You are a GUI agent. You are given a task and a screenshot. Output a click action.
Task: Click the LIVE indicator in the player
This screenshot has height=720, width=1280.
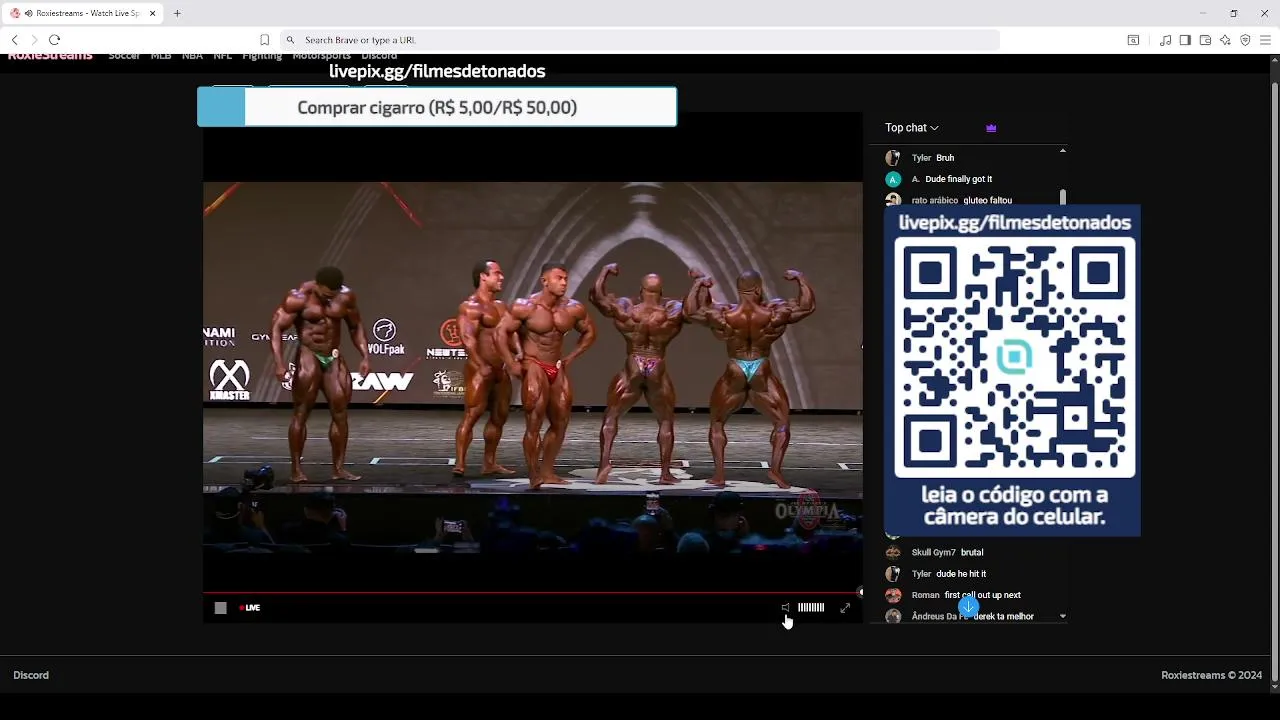[x=250, y=608]
